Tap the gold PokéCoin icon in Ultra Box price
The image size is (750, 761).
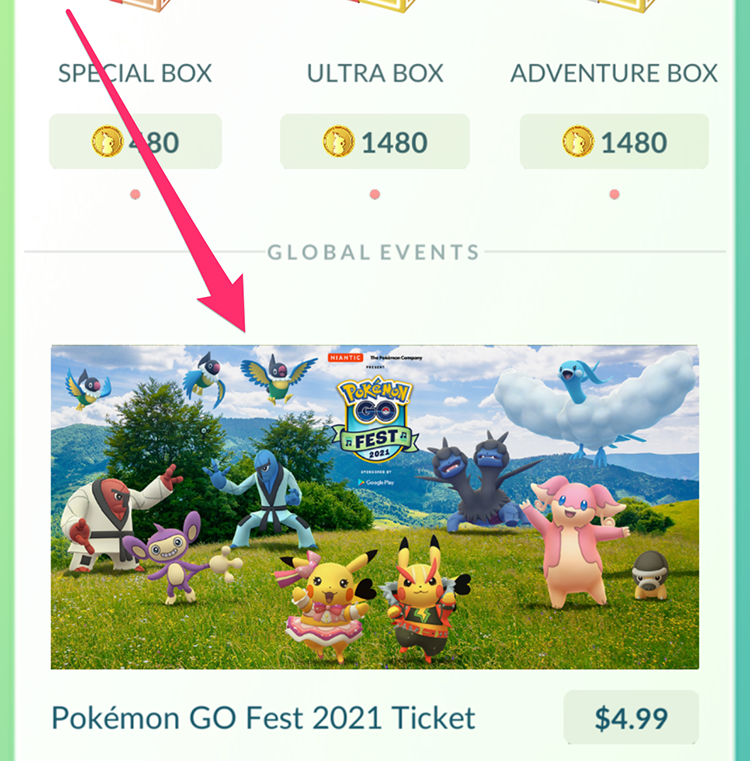(x=338, y=141)
